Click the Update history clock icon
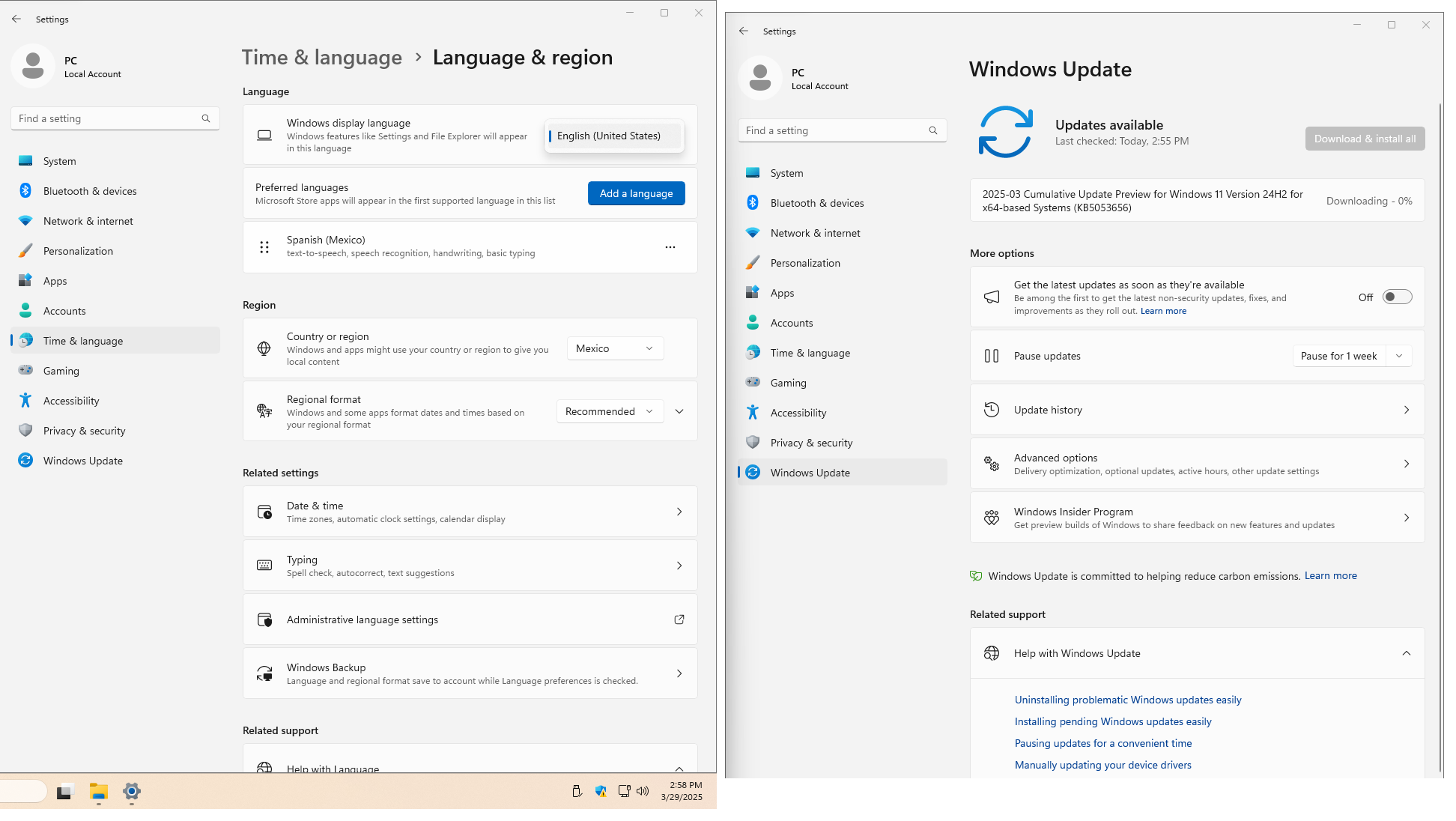1456x821 pixels. [992, 410]
